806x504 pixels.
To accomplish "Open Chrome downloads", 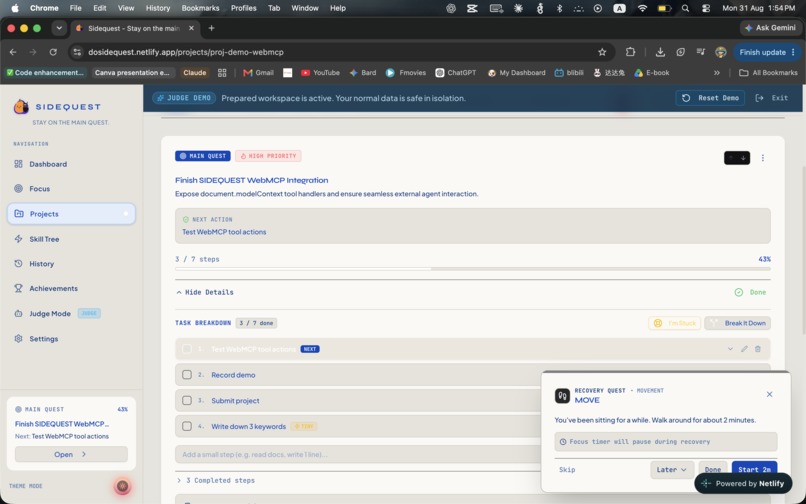I will [660, 52].
